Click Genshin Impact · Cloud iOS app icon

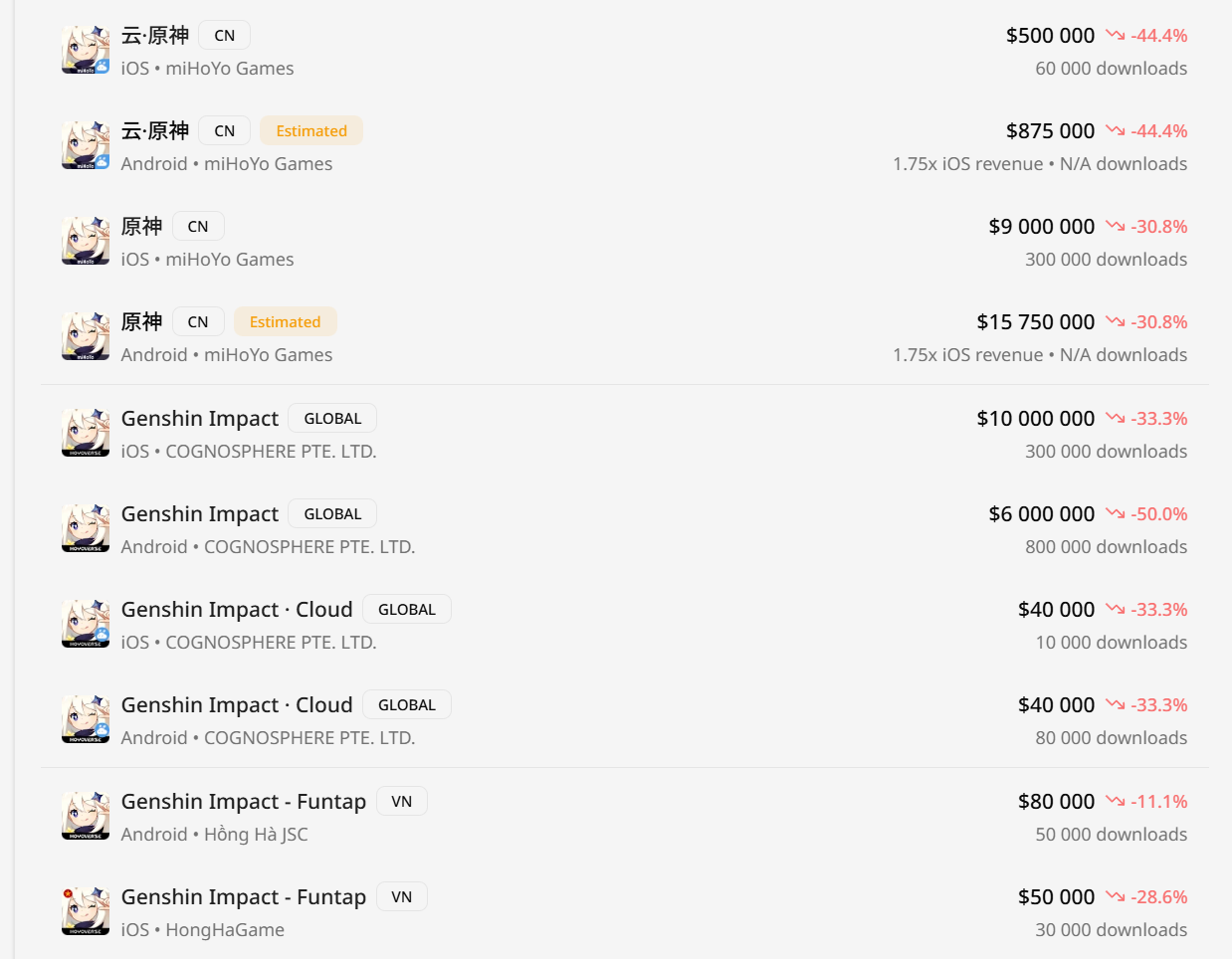coord(86,625)
